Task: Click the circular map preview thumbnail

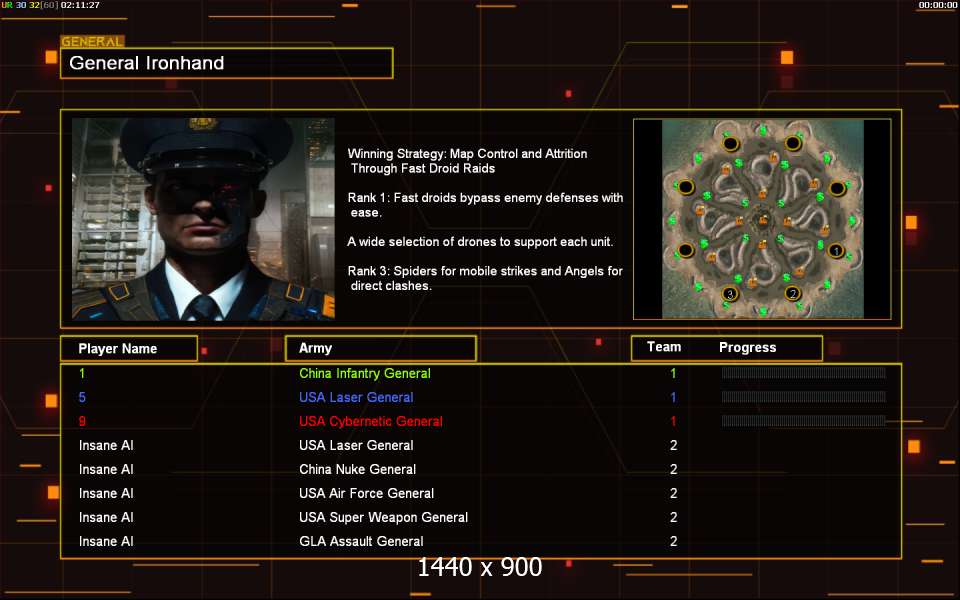Action: click(762, 219)
